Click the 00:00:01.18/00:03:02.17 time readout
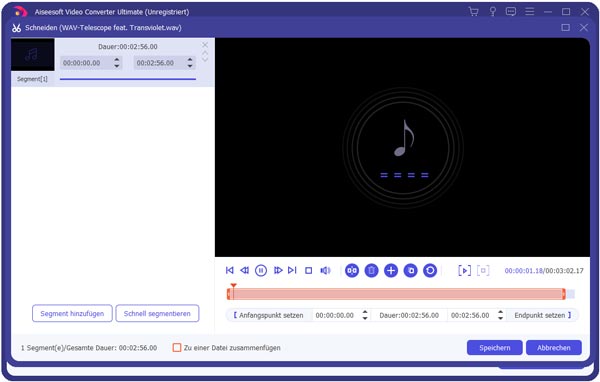The height and width of the screenshot is (382, 600). pyautogui.click(x=544, y=271)
